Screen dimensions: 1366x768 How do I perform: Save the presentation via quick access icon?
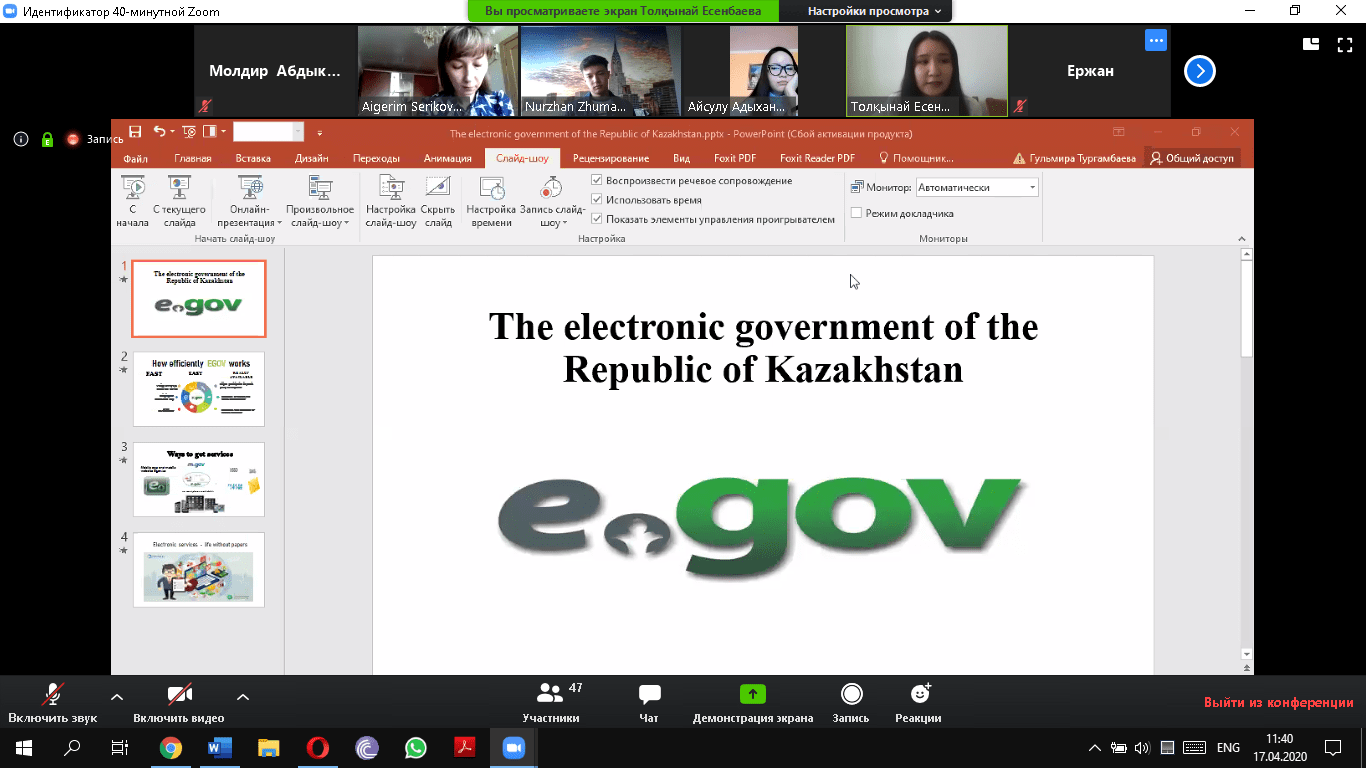(x=136, y=131)
